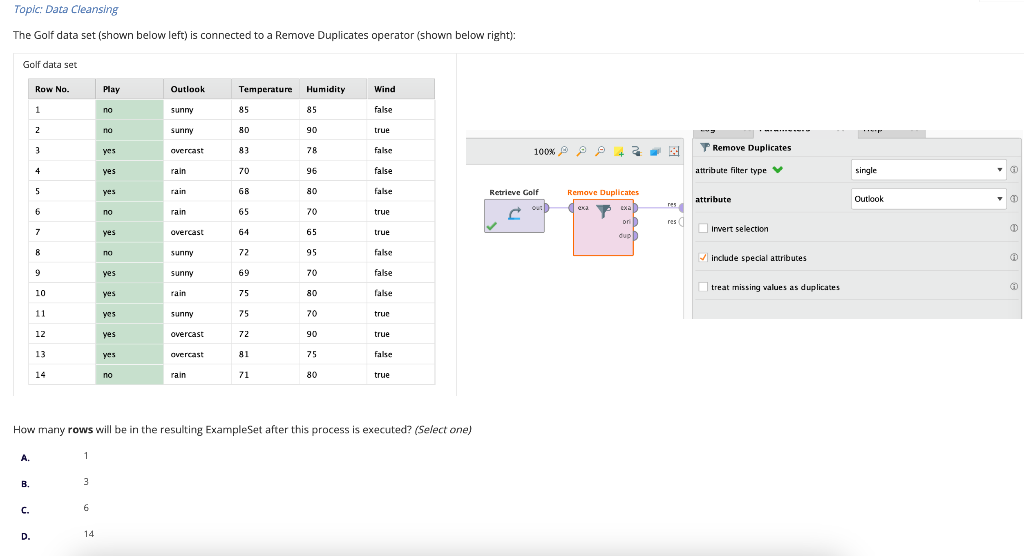Select the Retrieve Golf operator box
This screenshot has height=556, width=1024.
[x=514, y=216]
